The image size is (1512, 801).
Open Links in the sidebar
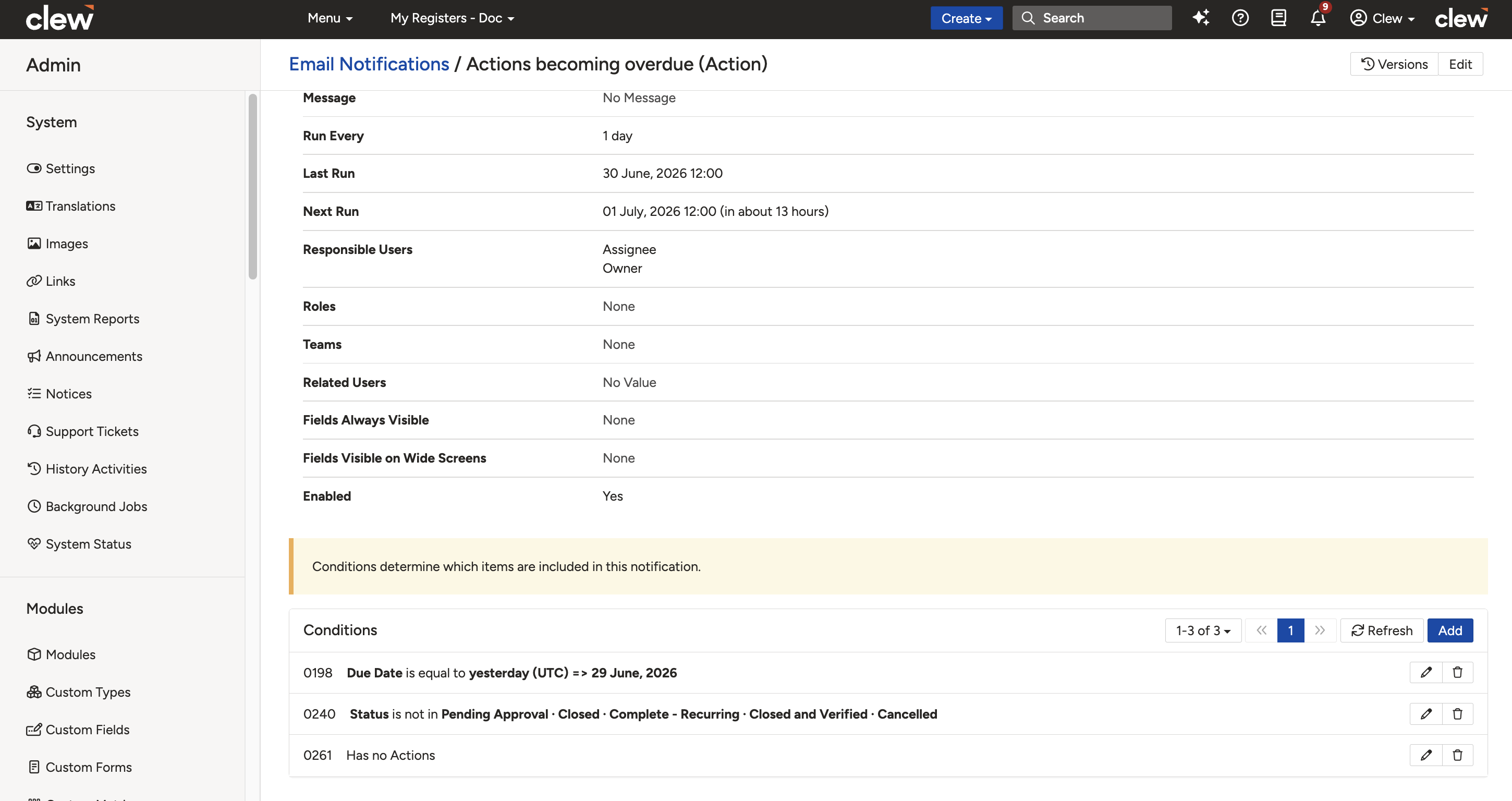pos(51,281)
